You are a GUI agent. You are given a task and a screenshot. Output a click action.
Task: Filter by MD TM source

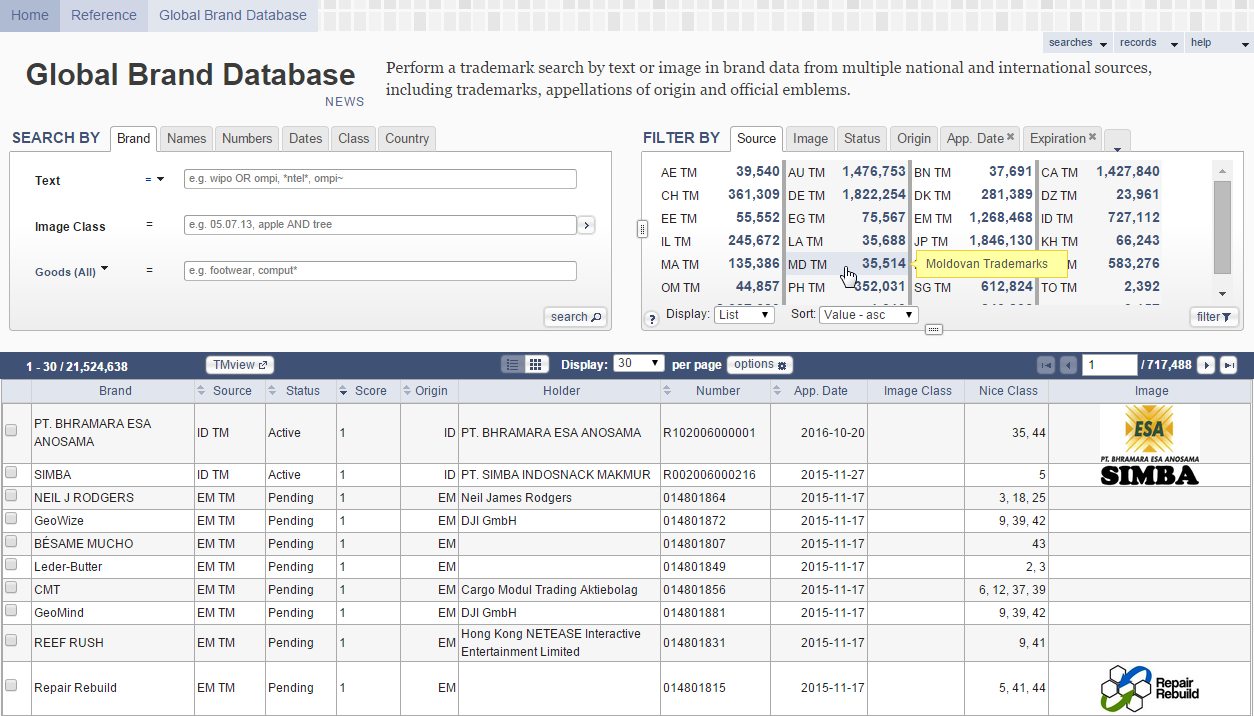click(x=846, y=264)
